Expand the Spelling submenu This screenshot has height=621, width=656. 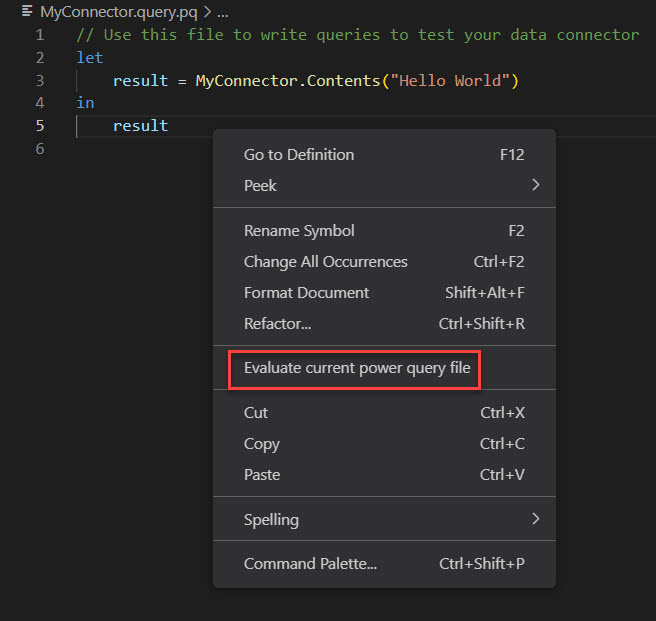384,519
